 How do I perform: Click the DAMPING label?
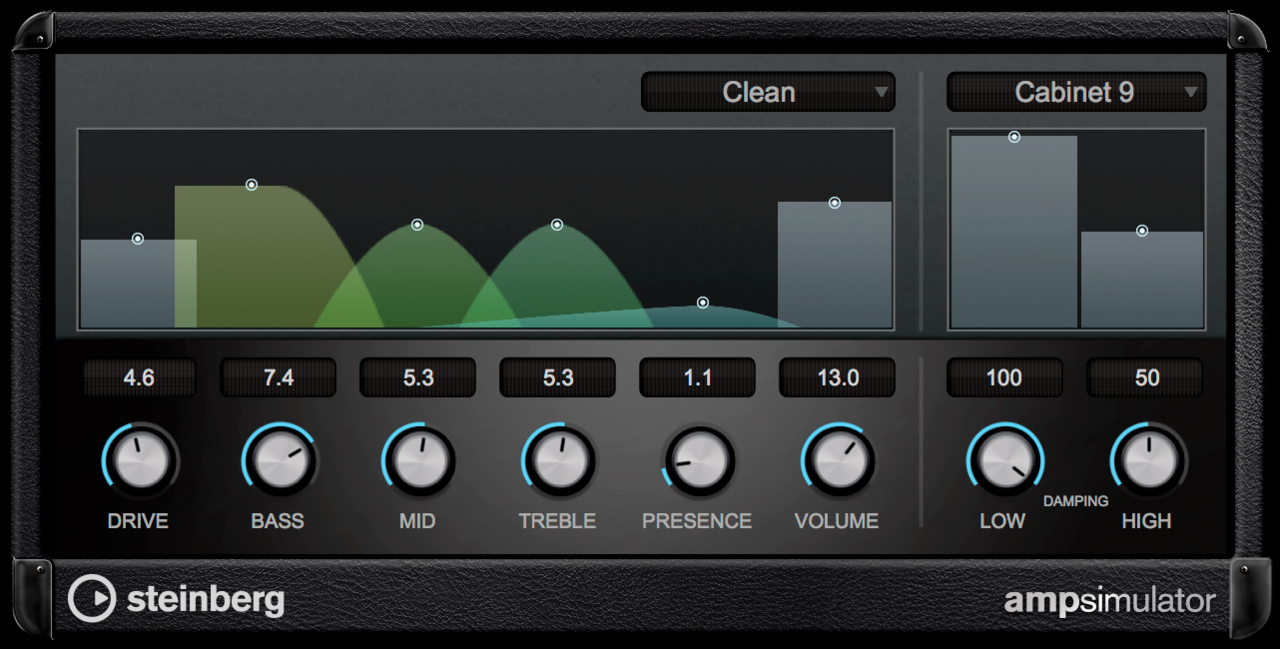pyautogui.click(x=1076, y=501)
